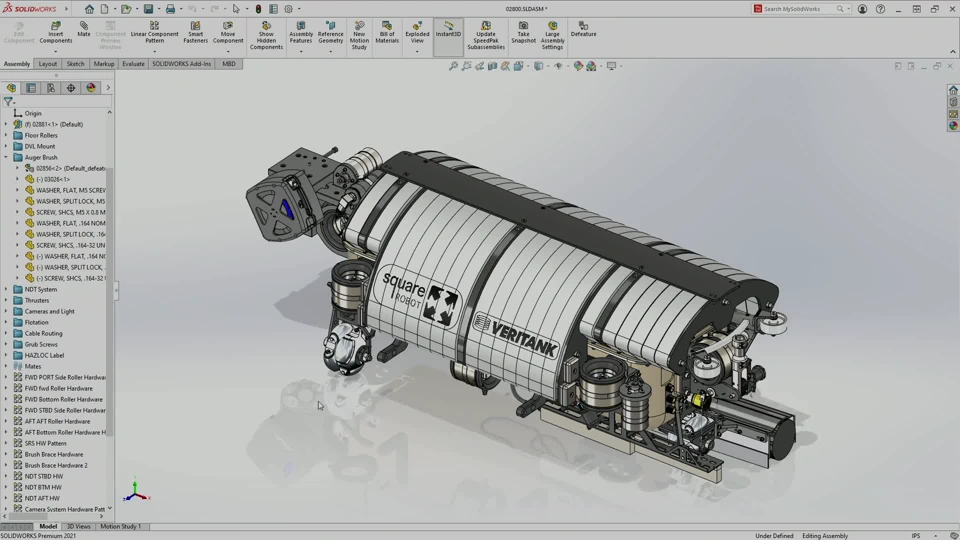Open Appearances task pane icon
Viewport: 960px width, 540px height.
(x=953, y=126)
